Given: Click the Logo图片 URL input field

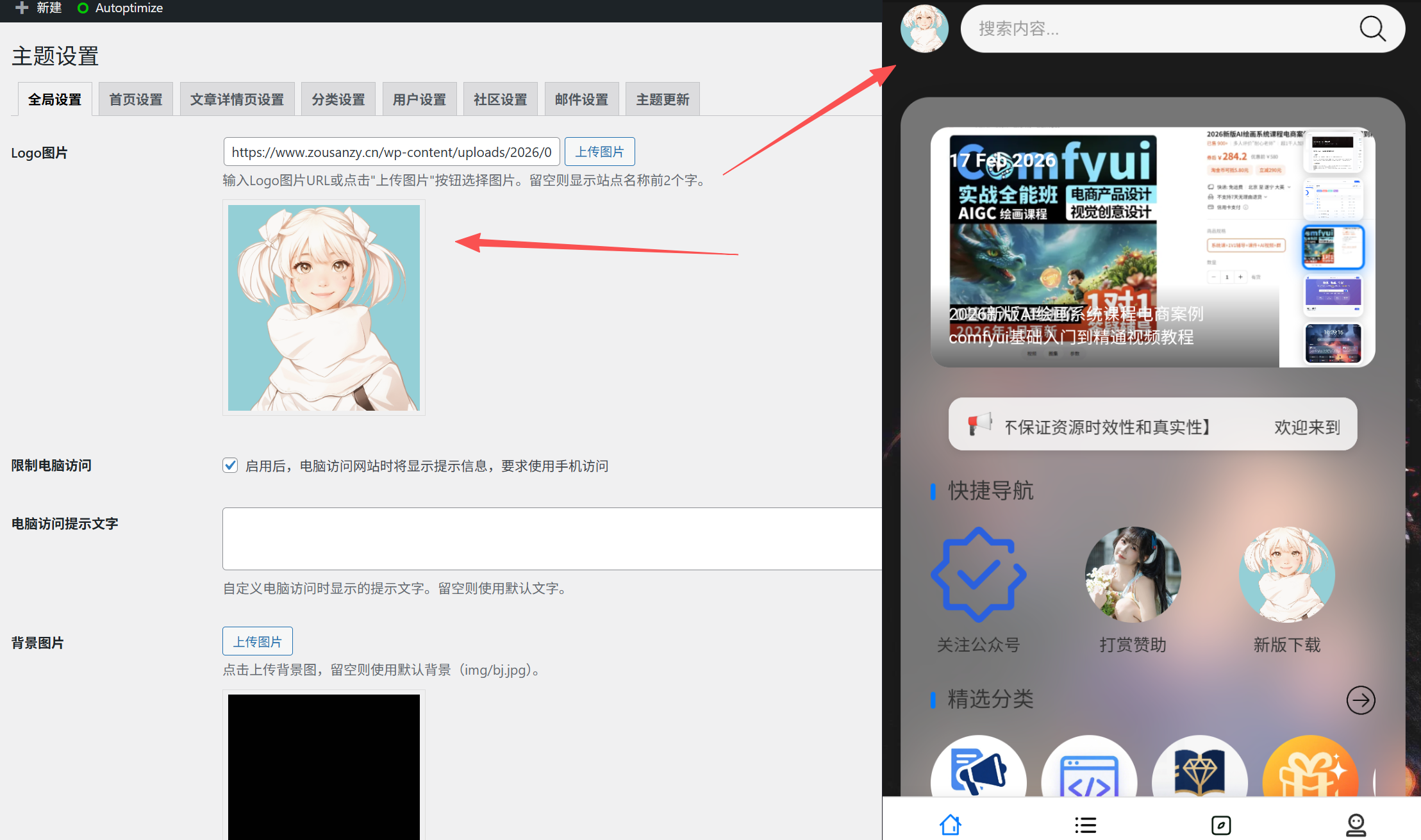Looking at the screenshot, I should pos(391,152).
